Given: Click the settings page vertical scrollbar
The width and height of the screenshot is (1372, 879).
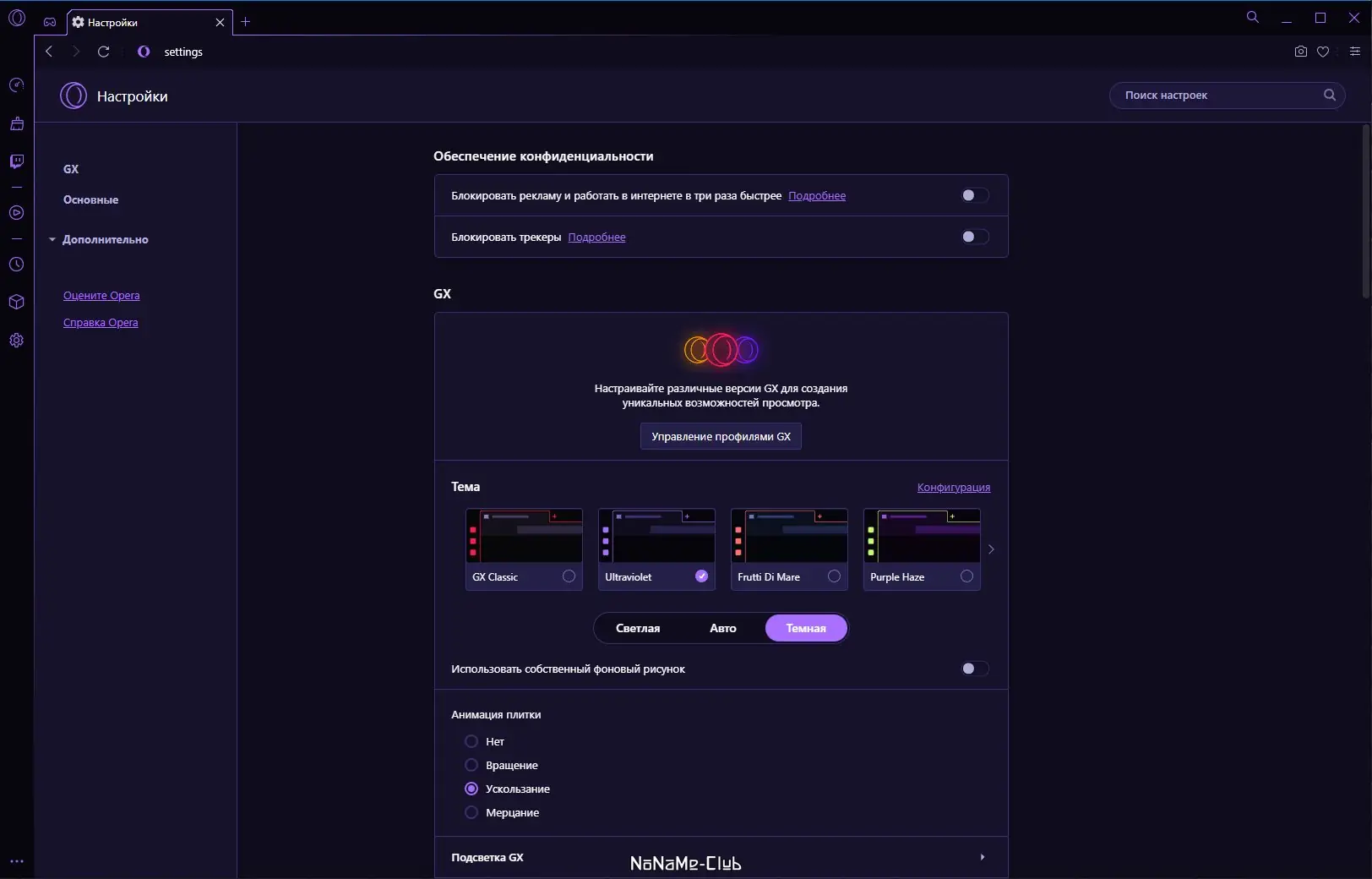Looking at the screenshot, I should pyautogui.click(x=1366, y=211).
